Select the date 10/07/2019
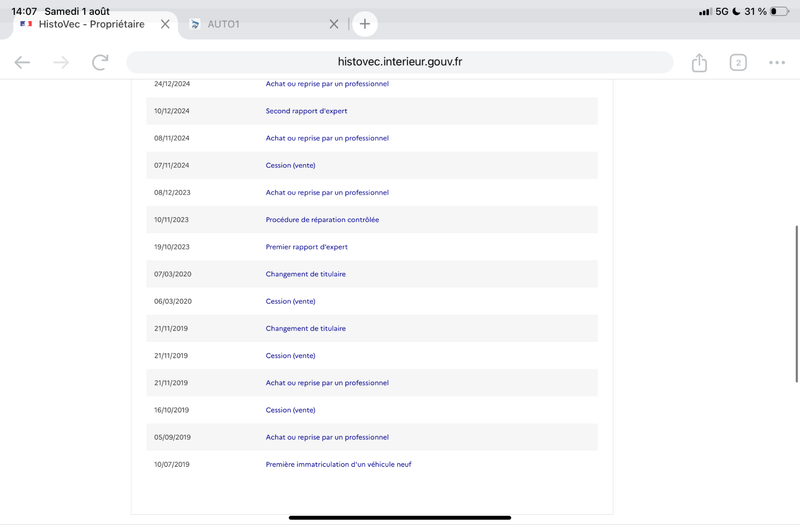Viewport: 800px width, 525px height. [172, 464]
